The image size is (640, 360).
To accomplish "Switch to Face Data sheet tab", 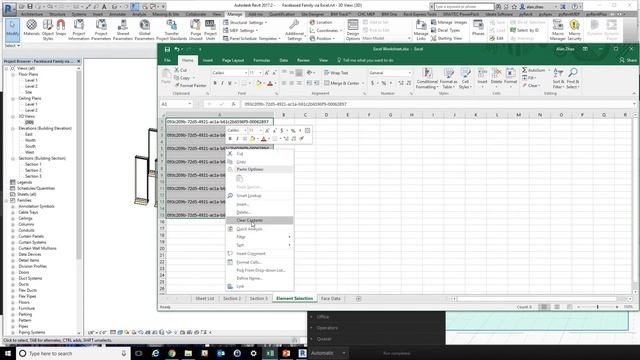I will 331,299.
